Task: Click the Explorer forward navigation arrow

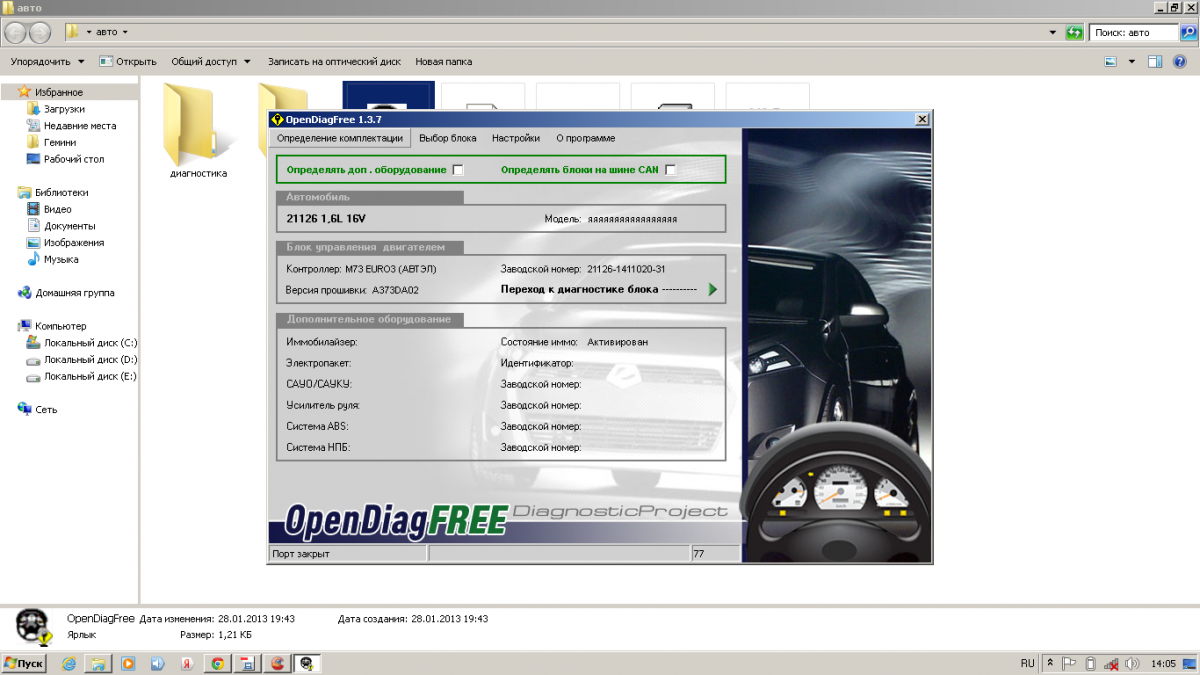Action: coord(40,32)
